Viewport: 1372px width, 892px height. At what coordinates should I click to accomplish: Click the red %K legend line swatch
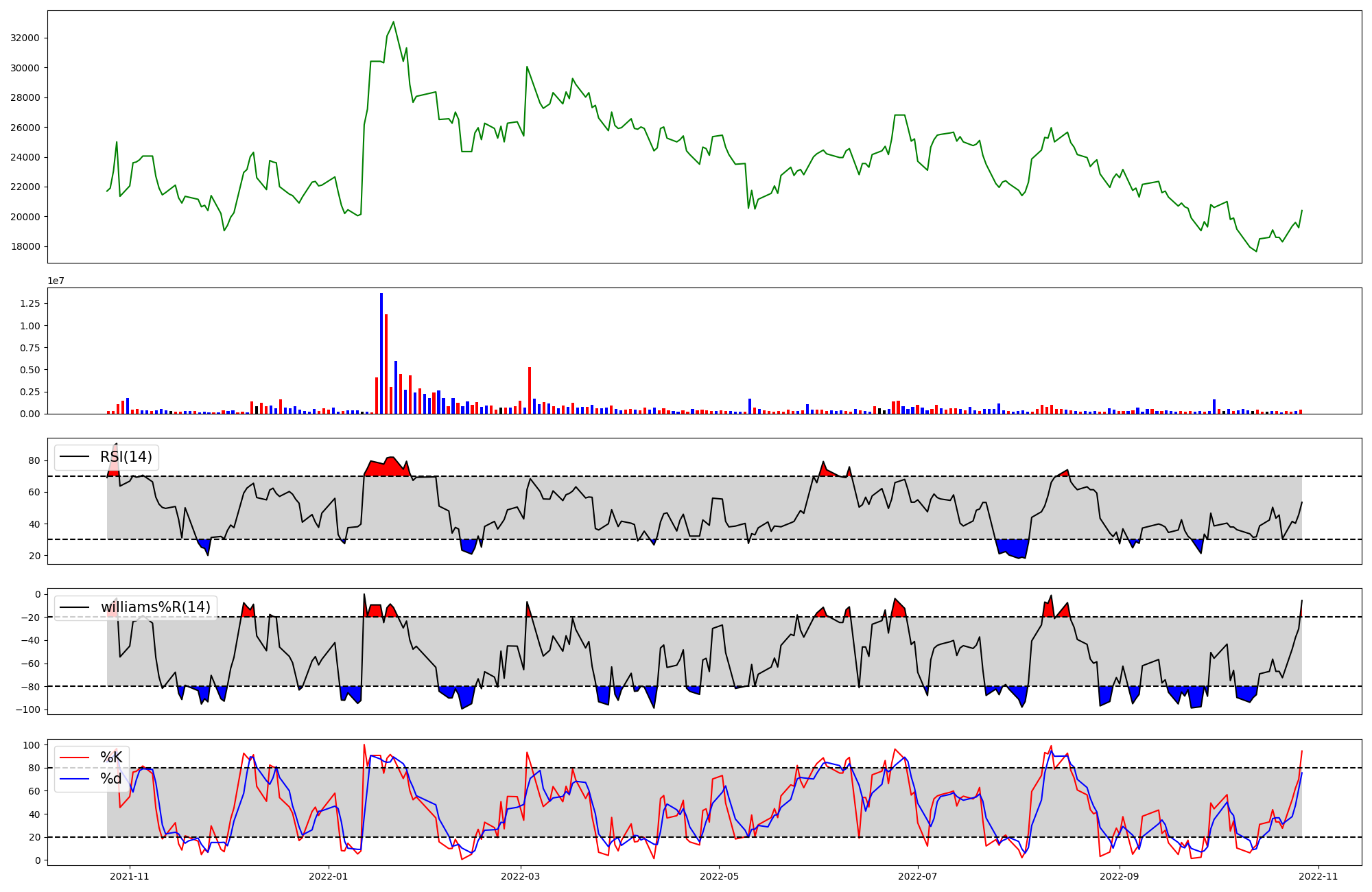point(75,758)
